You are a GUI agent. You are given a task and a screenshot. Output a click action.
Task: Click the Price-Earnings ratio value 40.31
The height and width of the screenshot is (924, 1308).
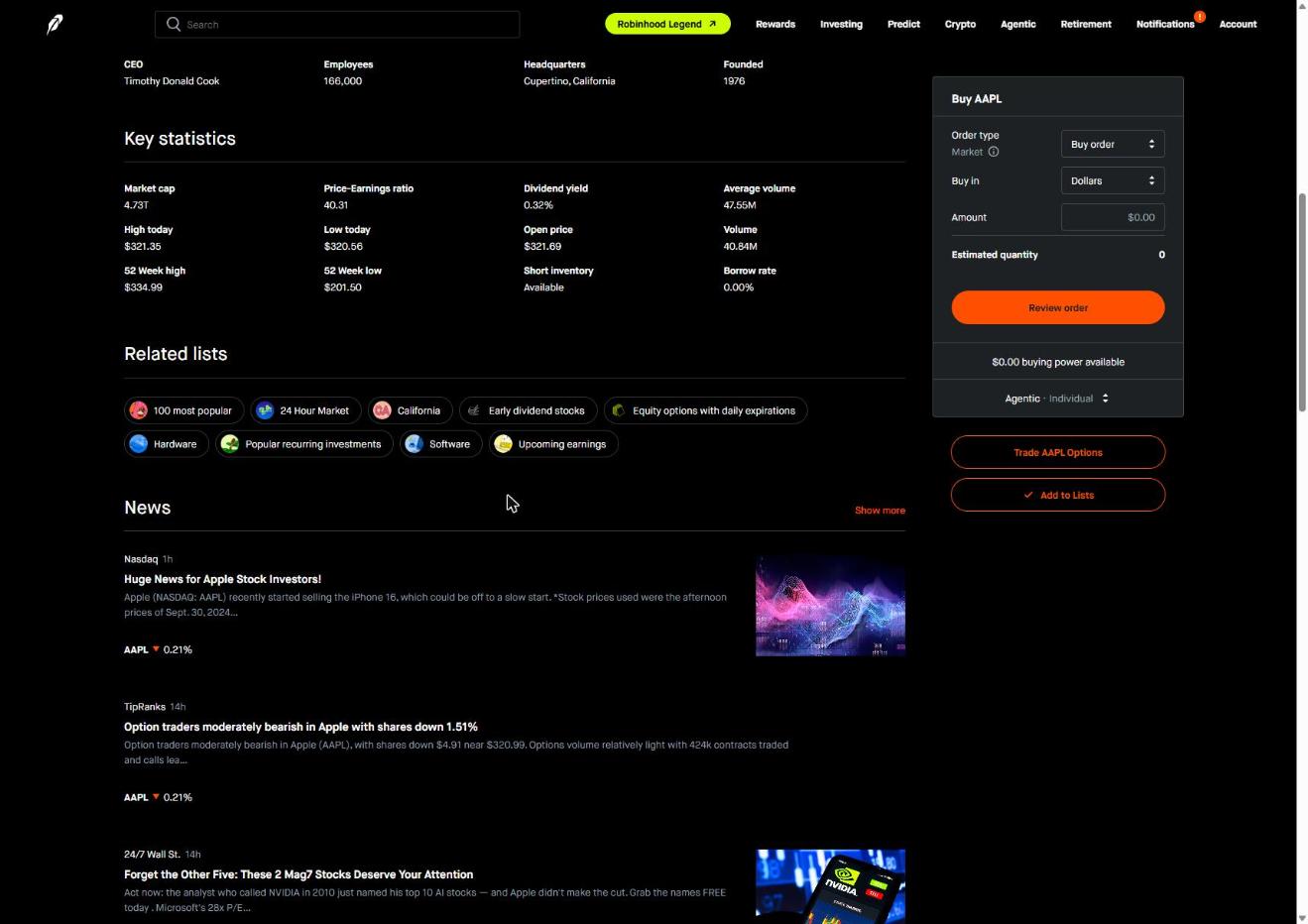pyautogui.click(x=335, y=205)
